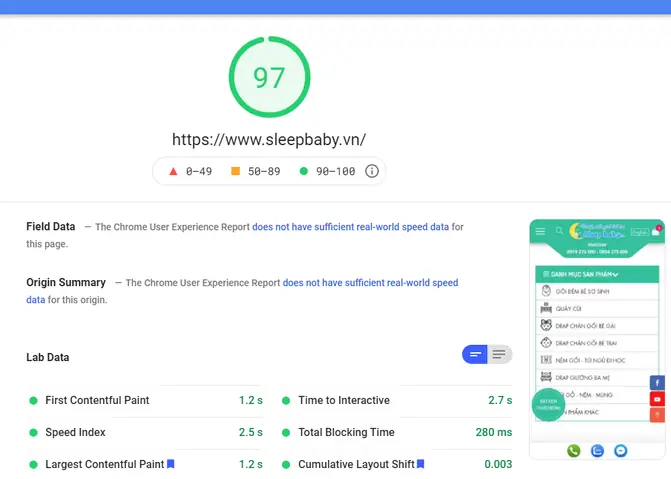Click the 2.7 s interactive time value
The image size is (671, 479).
point(500,400)
